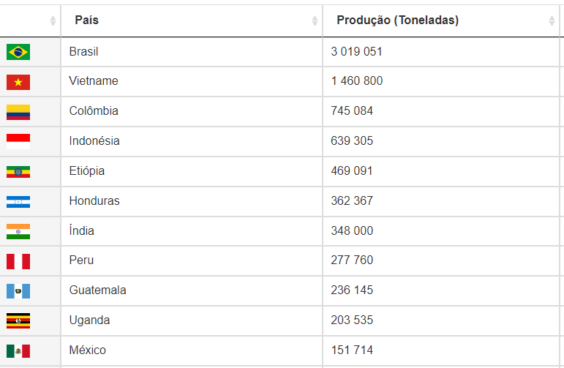Click the Honduras 362 367 value cell
Screen dimensions: 564x368
(x=441, y=201)
